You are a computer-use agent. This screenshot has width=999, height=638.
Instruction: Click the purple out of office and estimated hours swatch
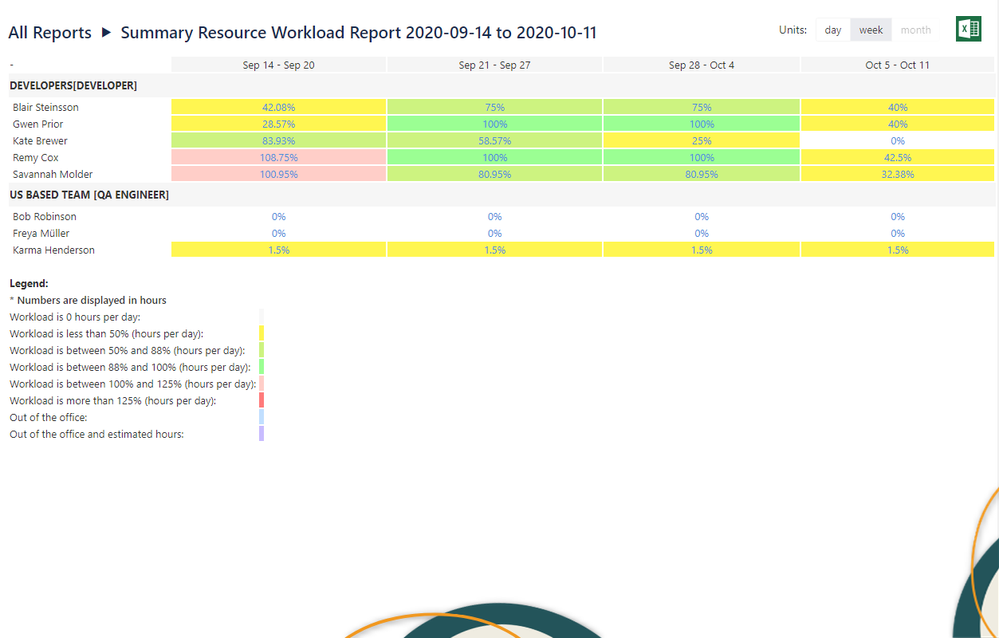261,434
